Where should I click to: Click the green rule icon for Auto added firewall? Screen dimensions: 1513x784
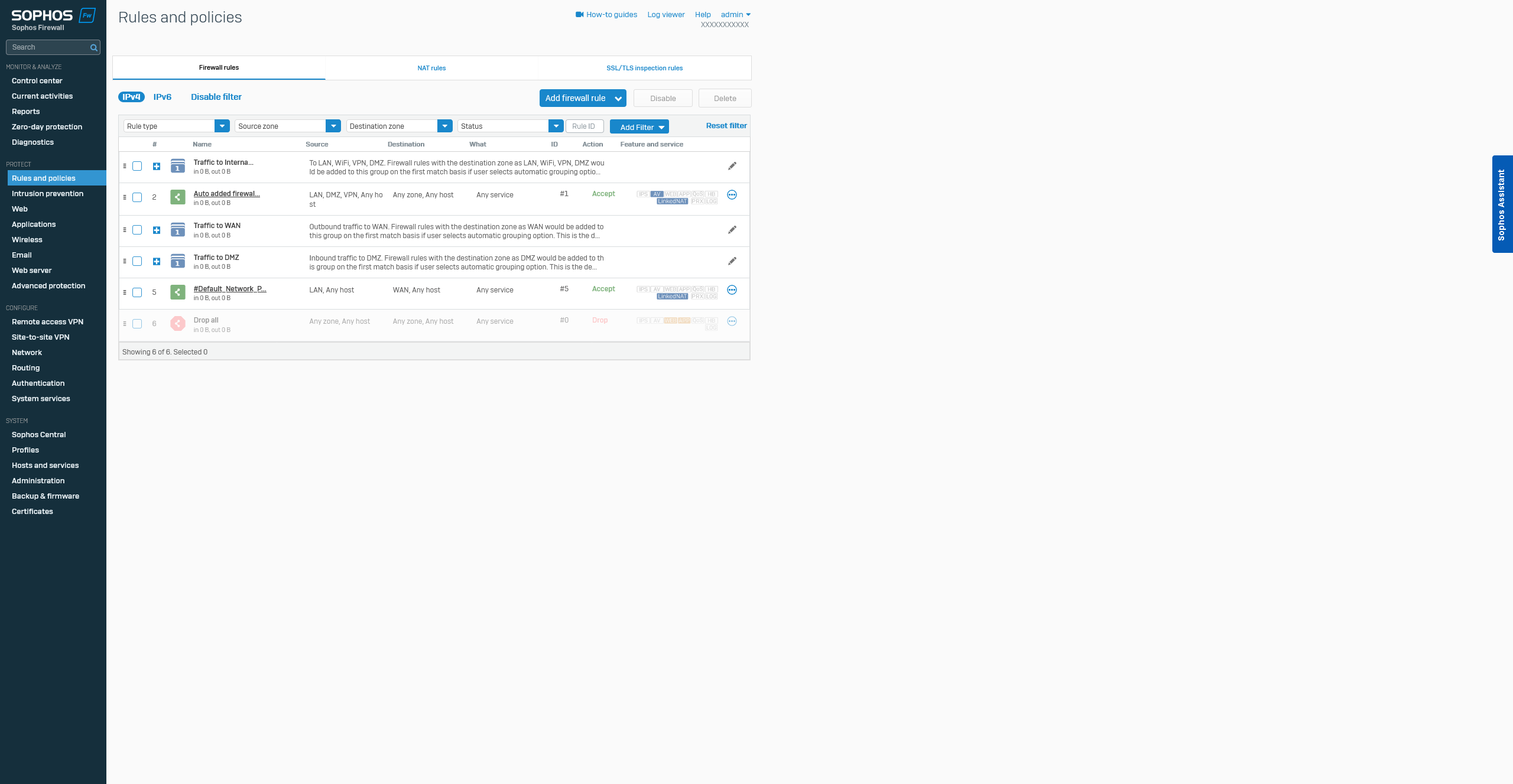tap(178, 197)
